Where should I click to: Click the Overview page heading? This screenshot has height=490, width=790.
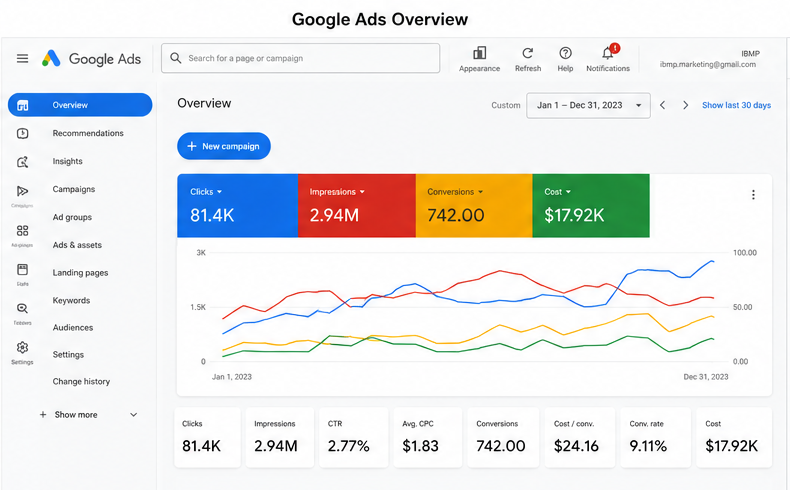(x=204, y=103)
